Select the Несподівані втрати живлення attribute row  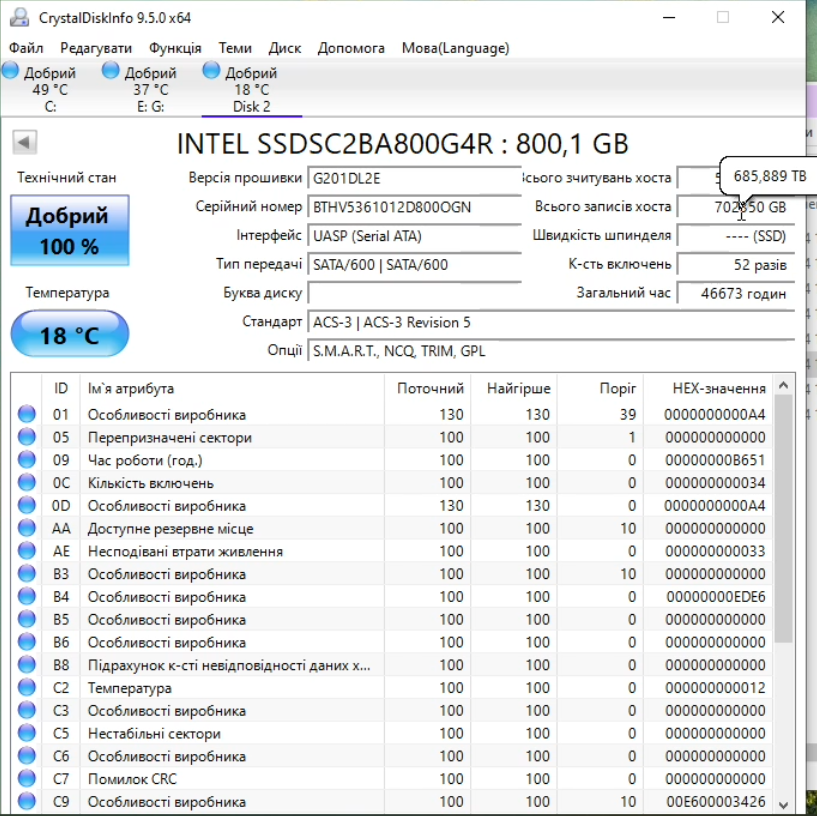pyautogui.click(x=392, y=551)
